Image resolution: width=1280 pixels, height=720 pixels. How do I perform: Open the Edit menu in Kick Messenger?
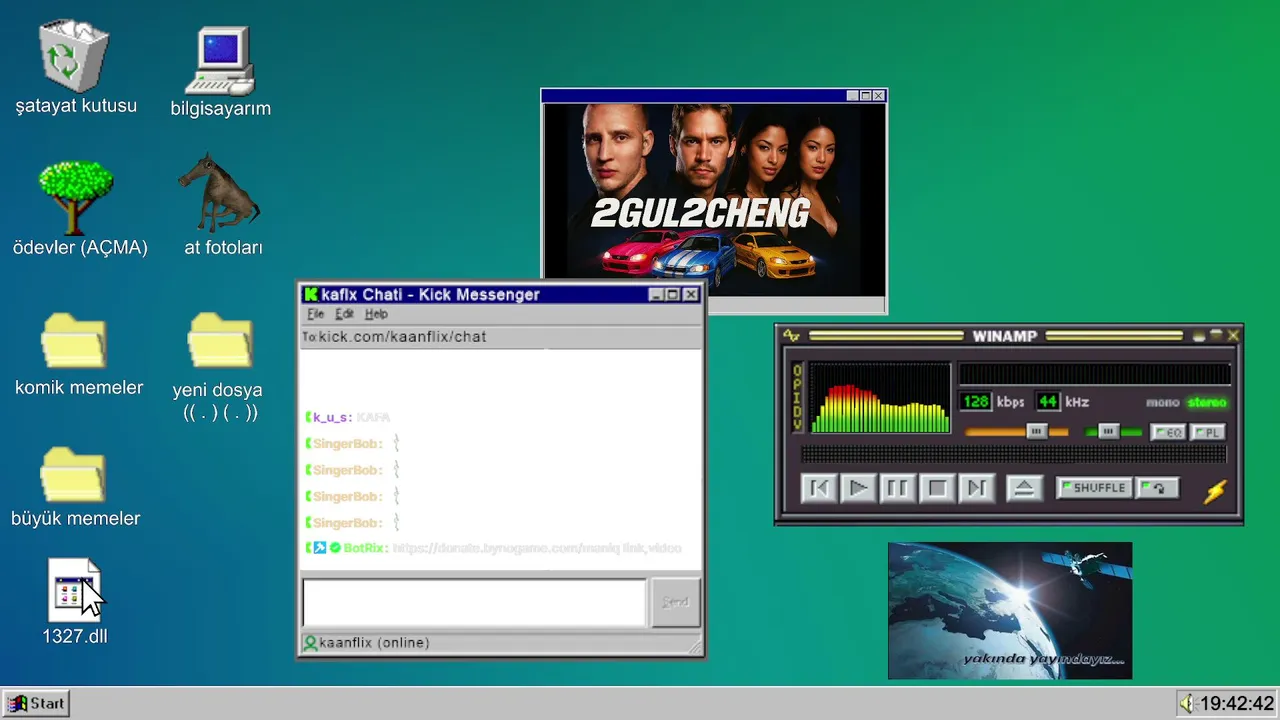(x=344, y=314)
